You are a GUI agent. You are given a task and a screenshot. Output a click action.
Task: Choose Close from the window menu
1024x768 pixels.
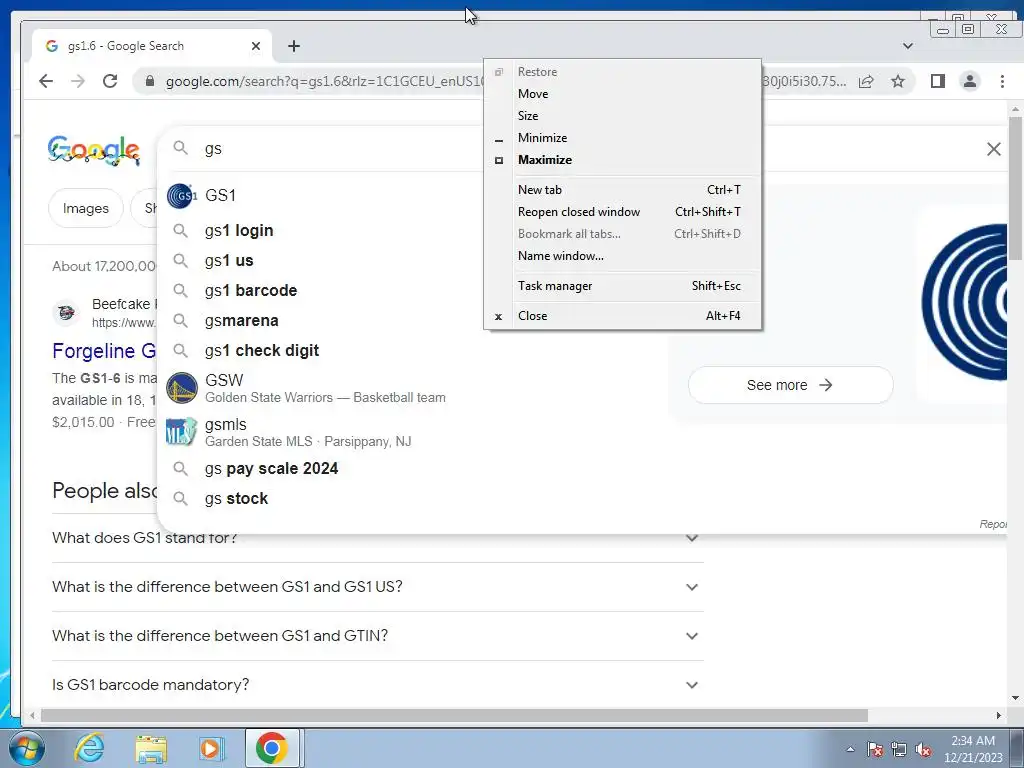click(x=622, y=316)
